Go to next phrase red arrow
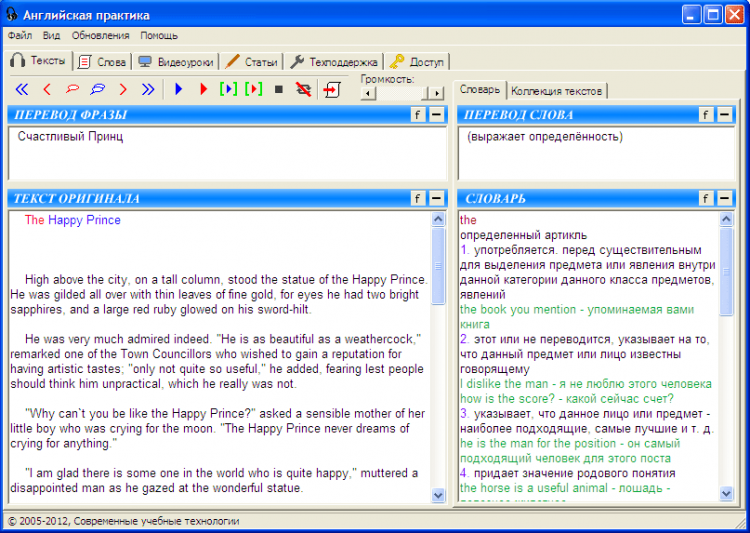 (123, 89)
